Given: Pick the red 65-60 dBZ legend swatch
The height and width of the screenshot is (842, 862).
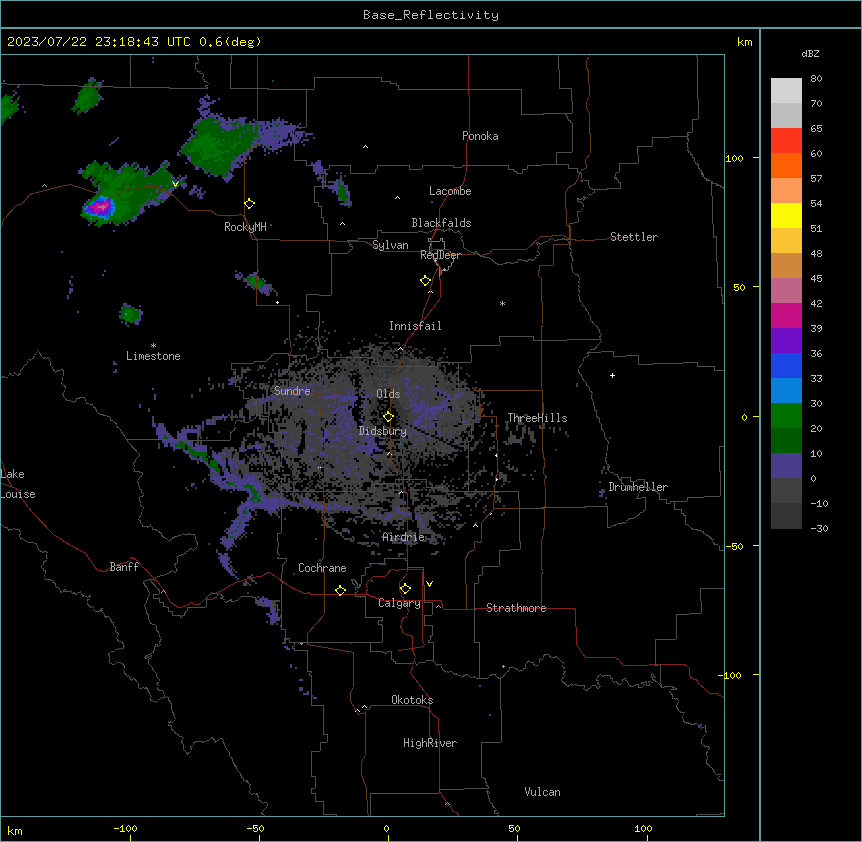Looking at the screenshot, I should 786,141.
